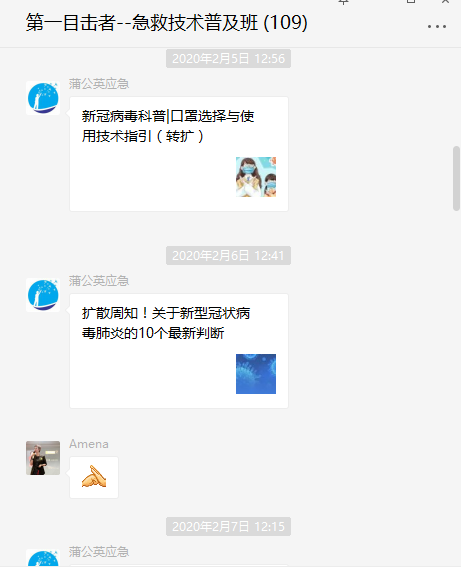Click the blue virus article thumbnail
The width and height of the screenshot is (461, 567).
[256, 374]
